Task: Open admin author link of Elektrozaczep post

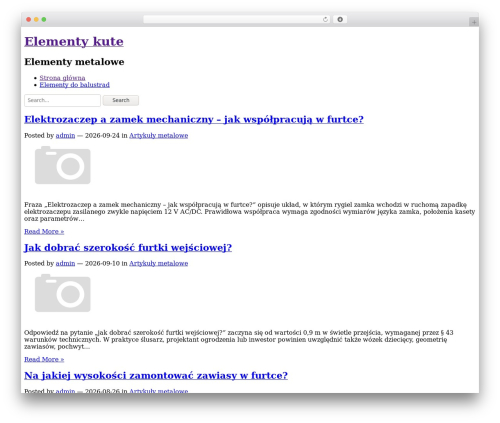Action: 65,135
